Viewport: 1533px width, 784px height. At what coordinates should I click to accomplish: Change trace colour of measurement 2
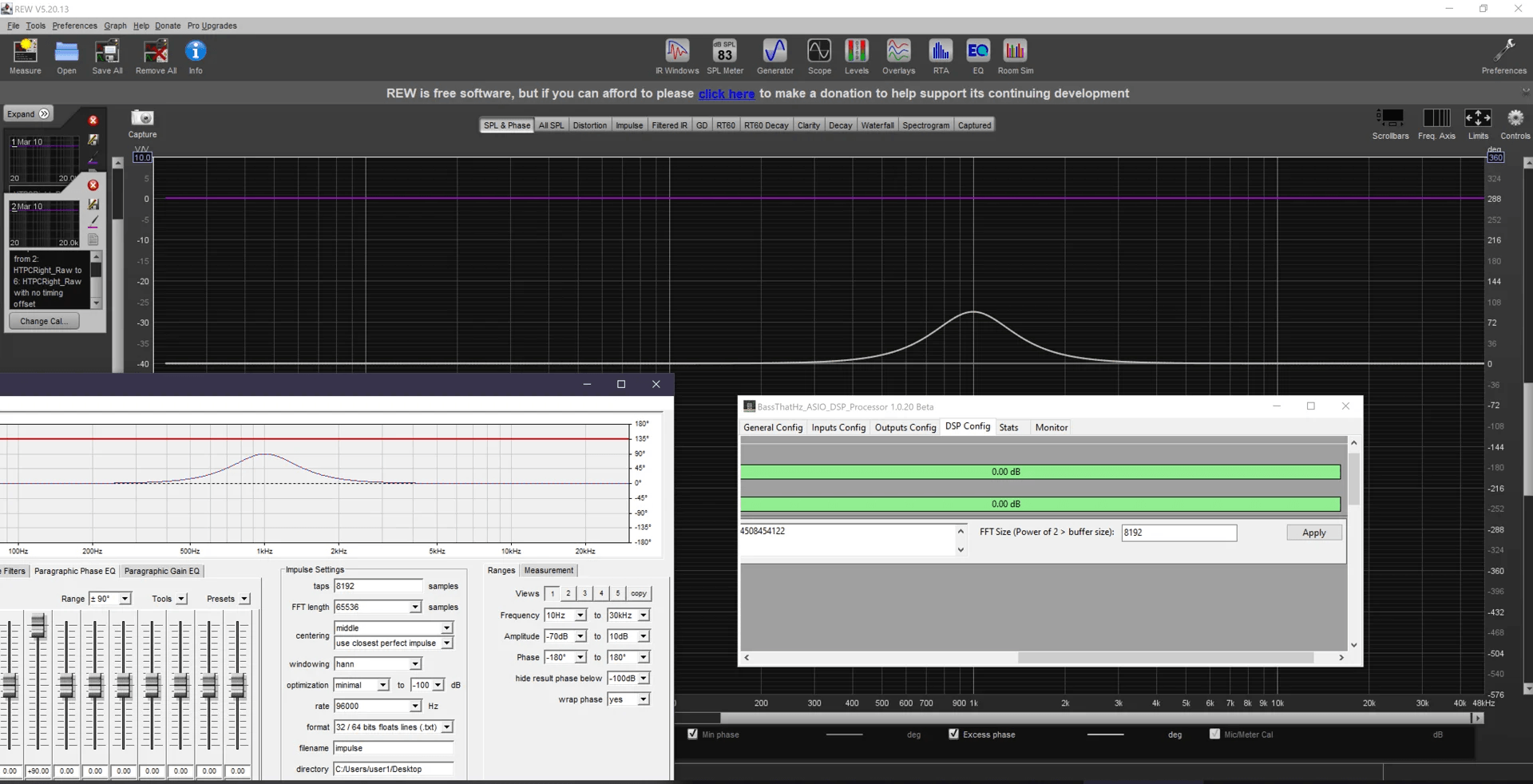(93, 222)
